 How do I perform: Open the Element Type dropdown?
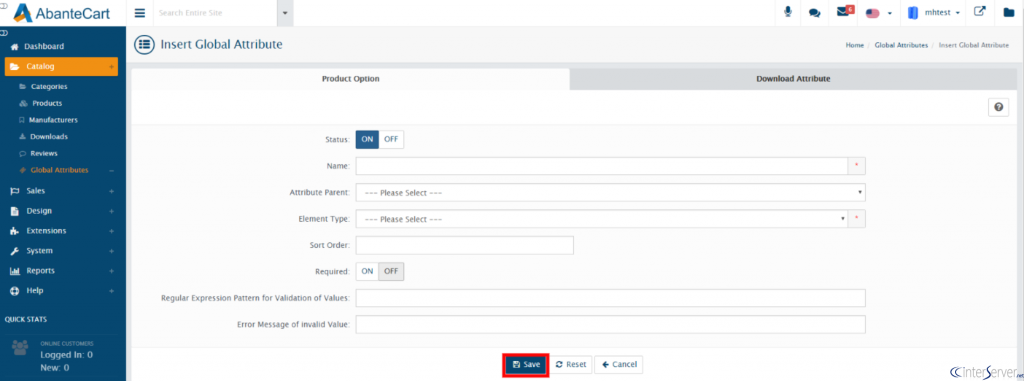tap(601, 219)
